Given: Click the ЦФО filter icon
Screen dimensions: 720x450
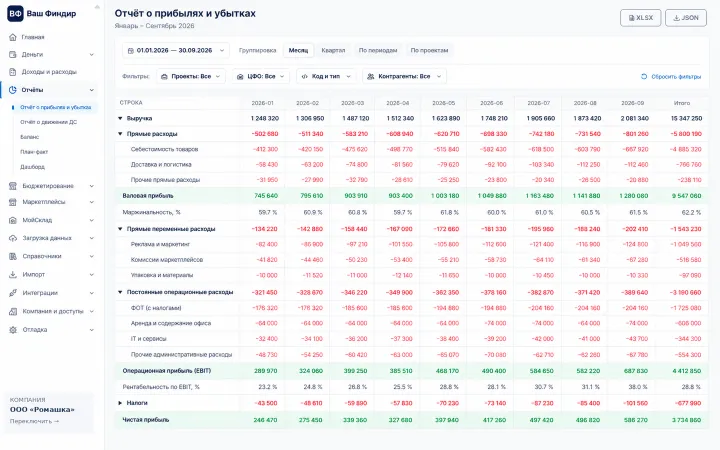Looking at the screenshot, I should (240, 77).
